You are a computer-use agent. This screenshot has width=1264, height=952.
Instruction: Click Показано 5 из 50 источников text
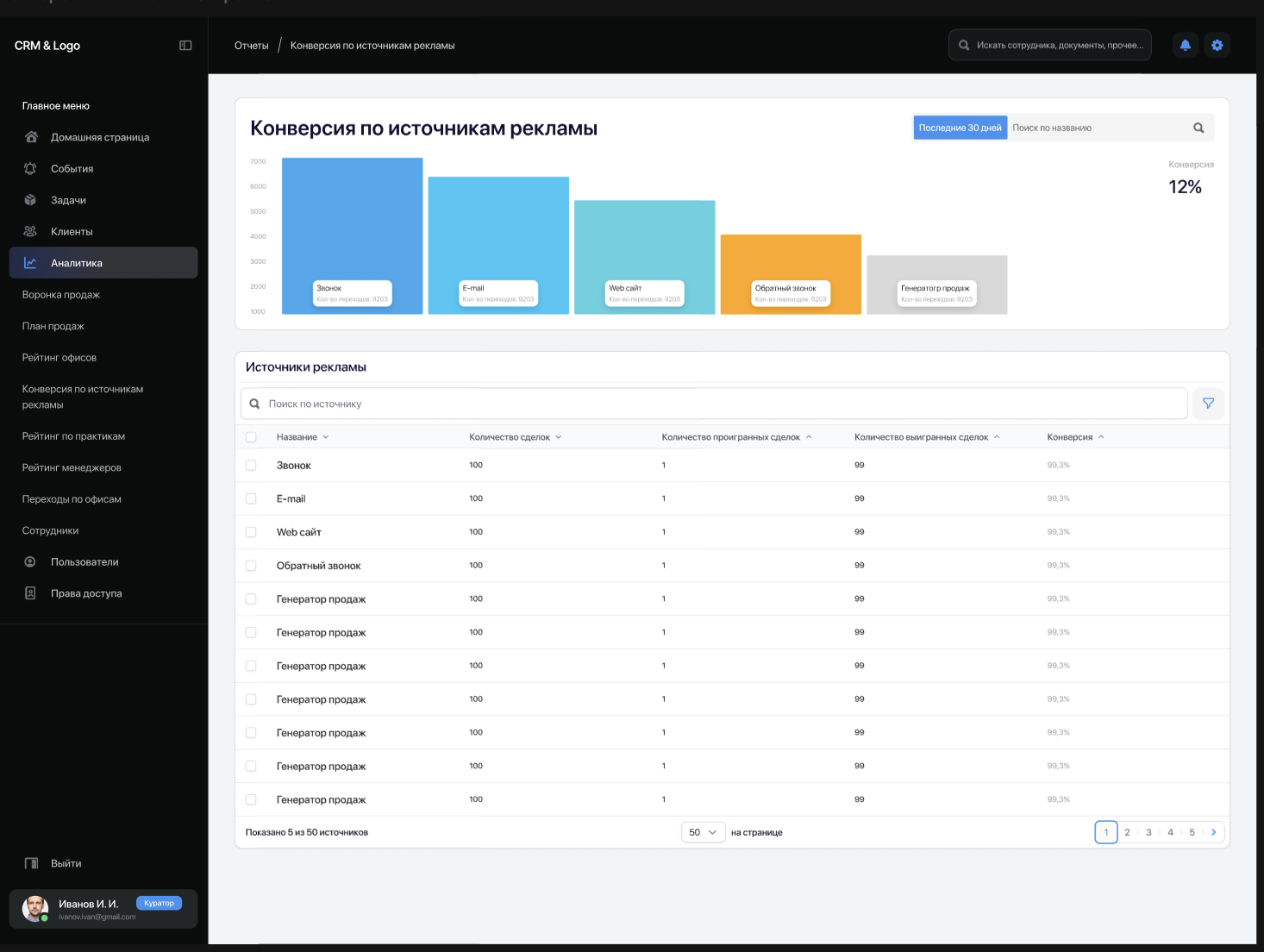[307, 832]
